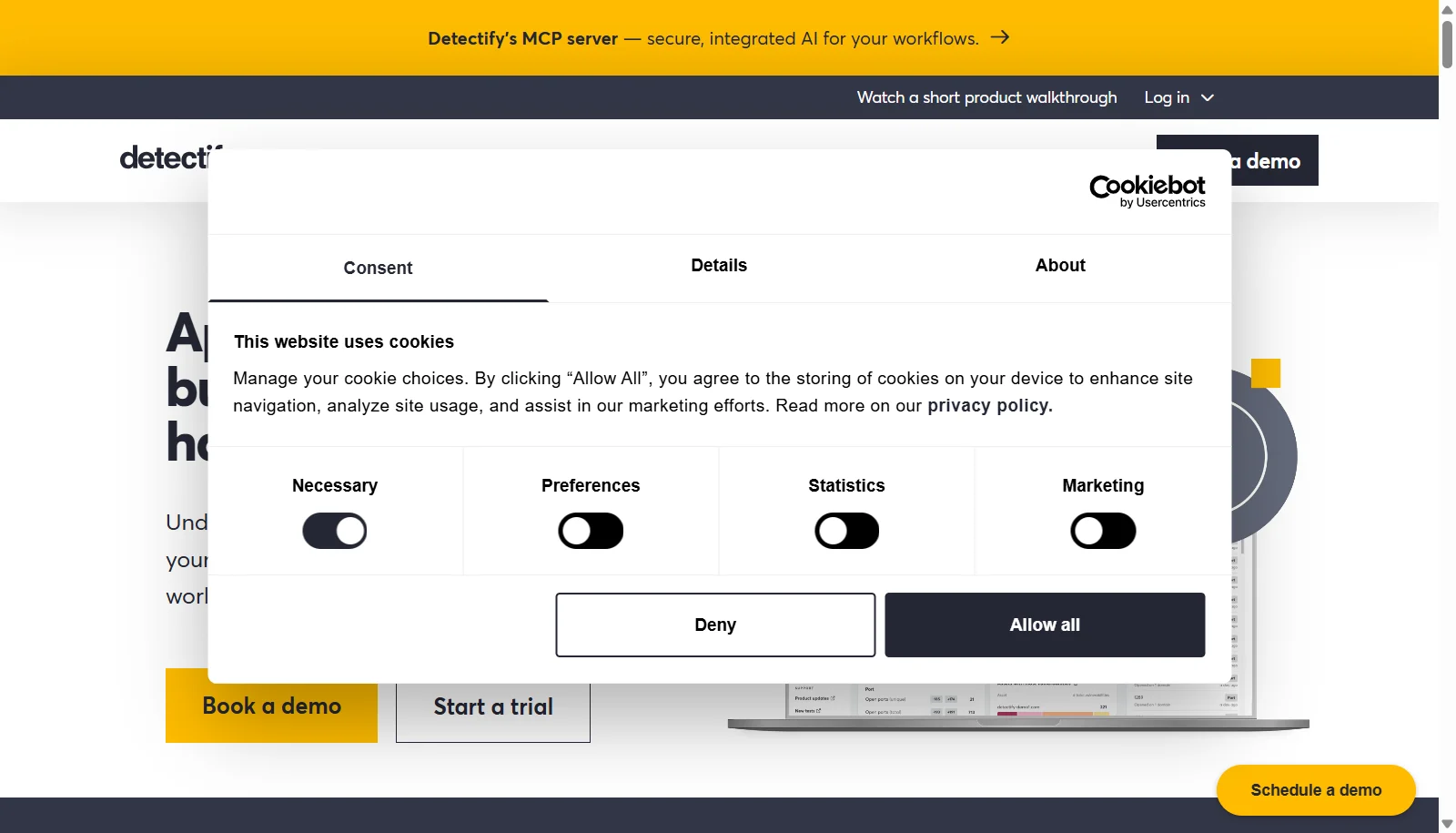Accept cookies with Allow all
Image resolution: width=1456 pixels, height=833 pixels.
[x=1045, y=625]
